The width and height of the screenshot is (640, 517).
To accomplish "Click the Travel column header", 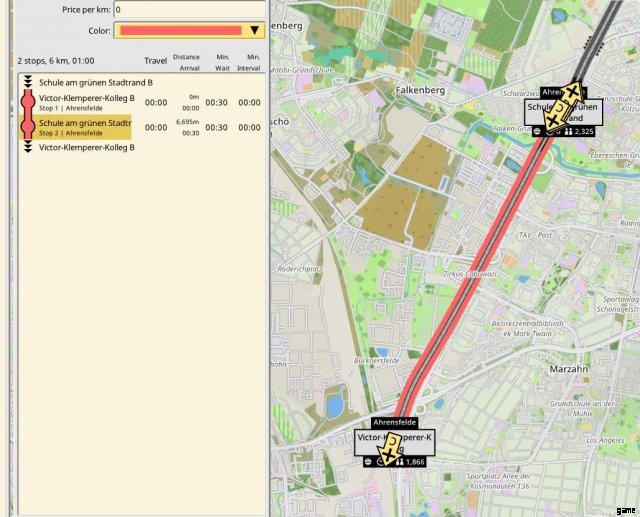I will 156,61.
